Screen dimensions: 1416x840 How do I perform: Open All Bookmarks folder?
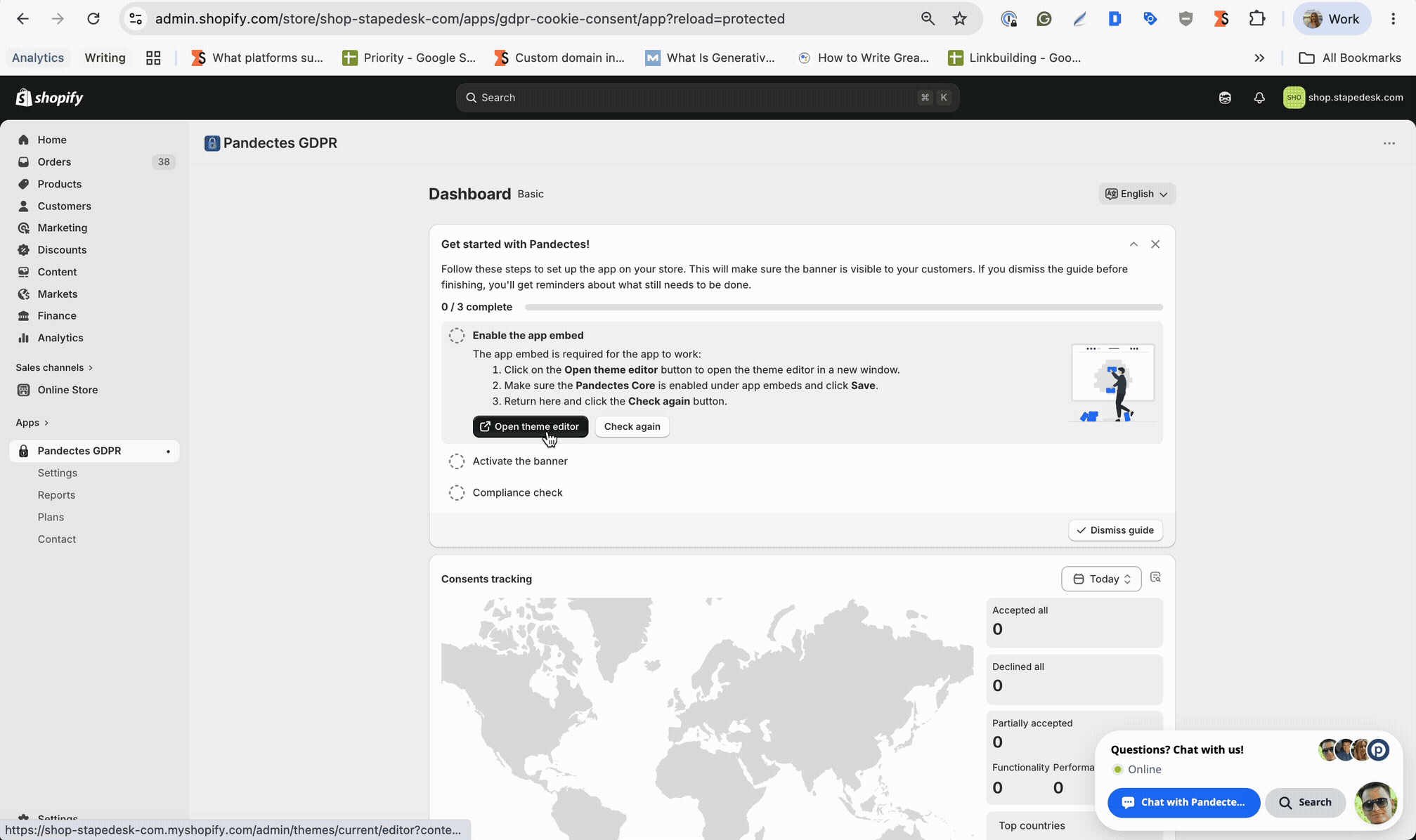1349,58
